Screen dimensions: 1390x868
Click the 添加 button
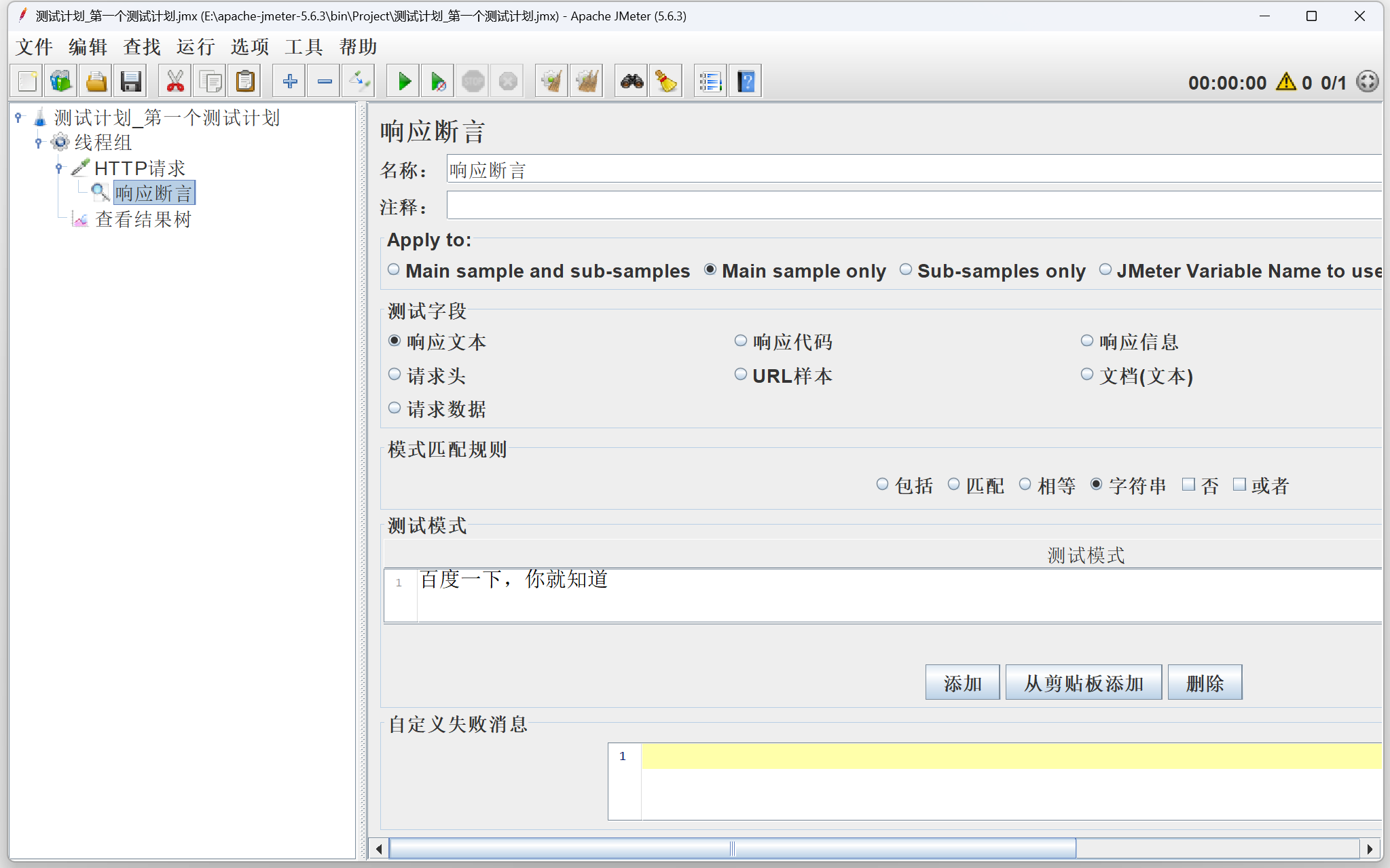(x=962, y=683)
